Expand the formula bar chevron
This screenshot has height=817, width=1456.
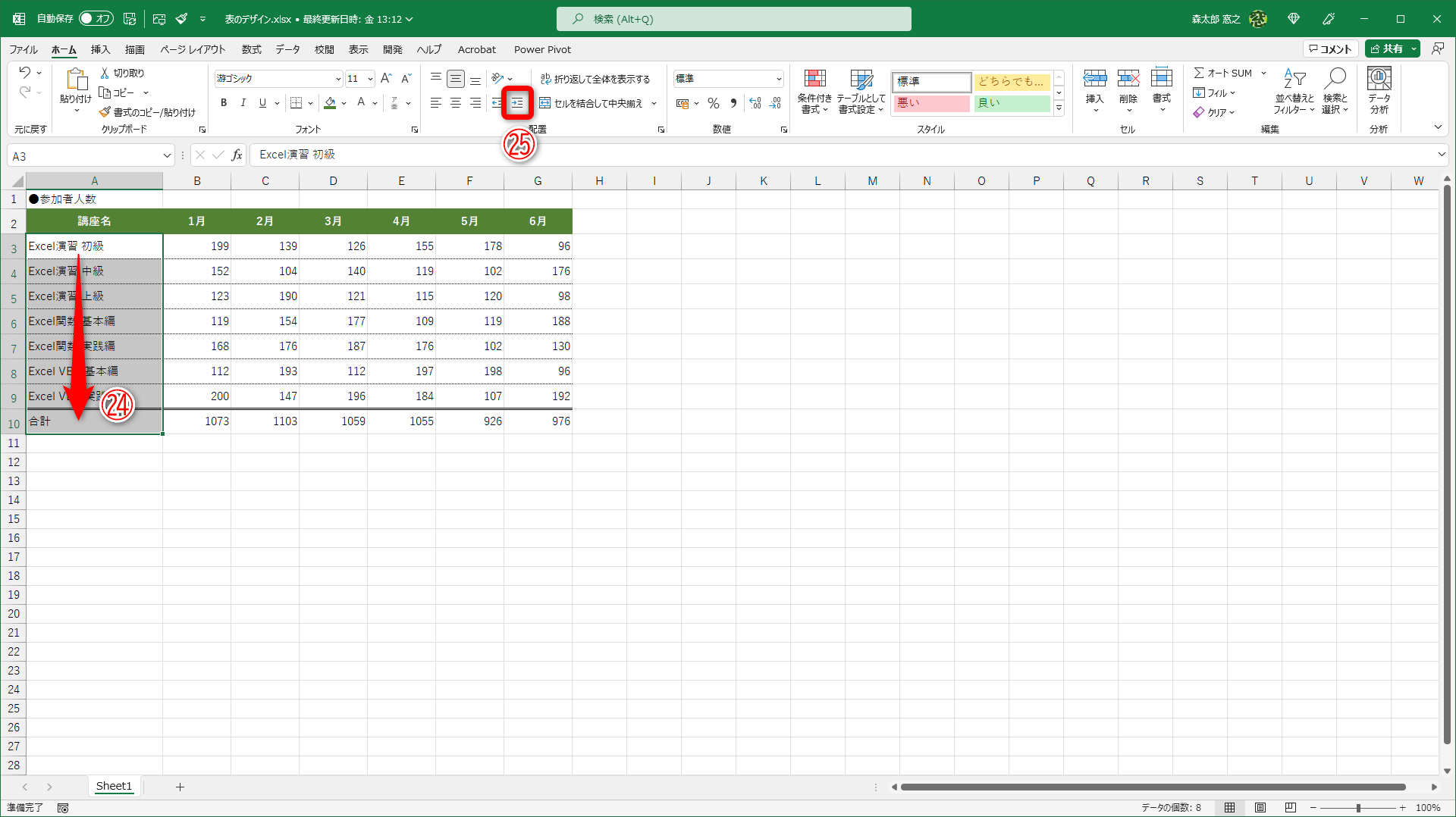click(1441, 155)
